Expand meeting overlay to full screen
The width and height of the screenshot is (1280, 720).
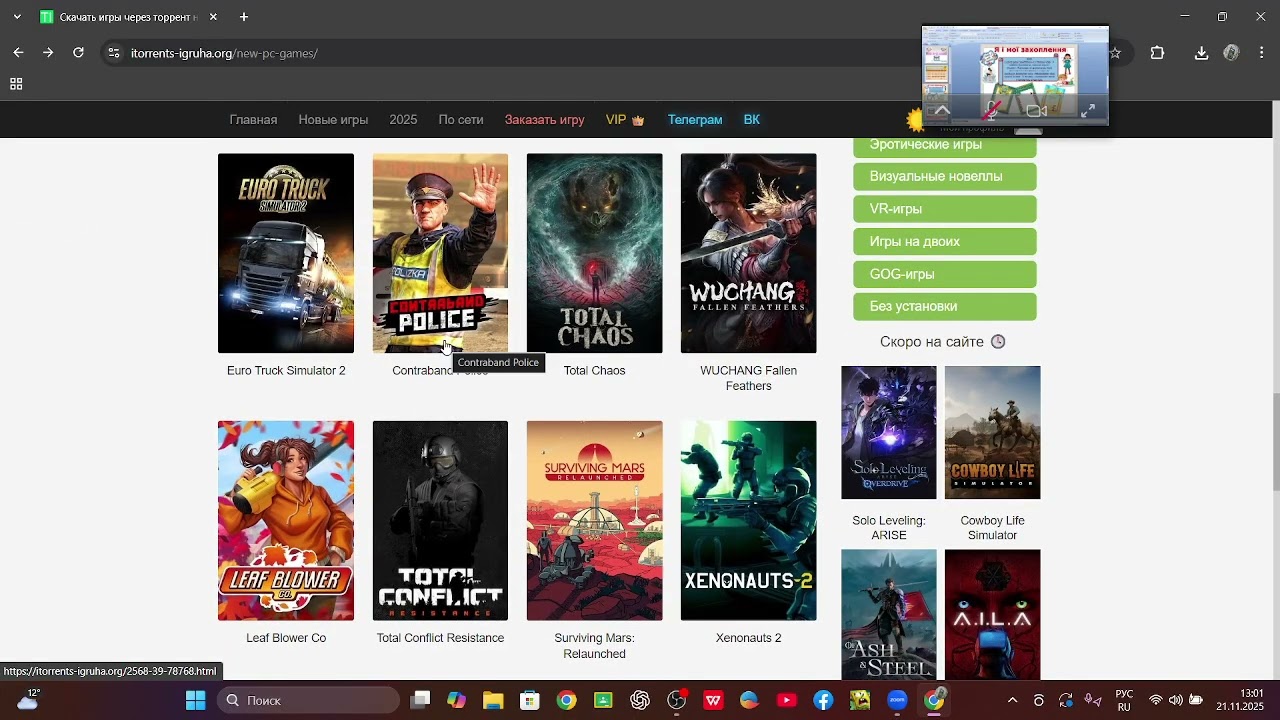tap(1088, 110)
